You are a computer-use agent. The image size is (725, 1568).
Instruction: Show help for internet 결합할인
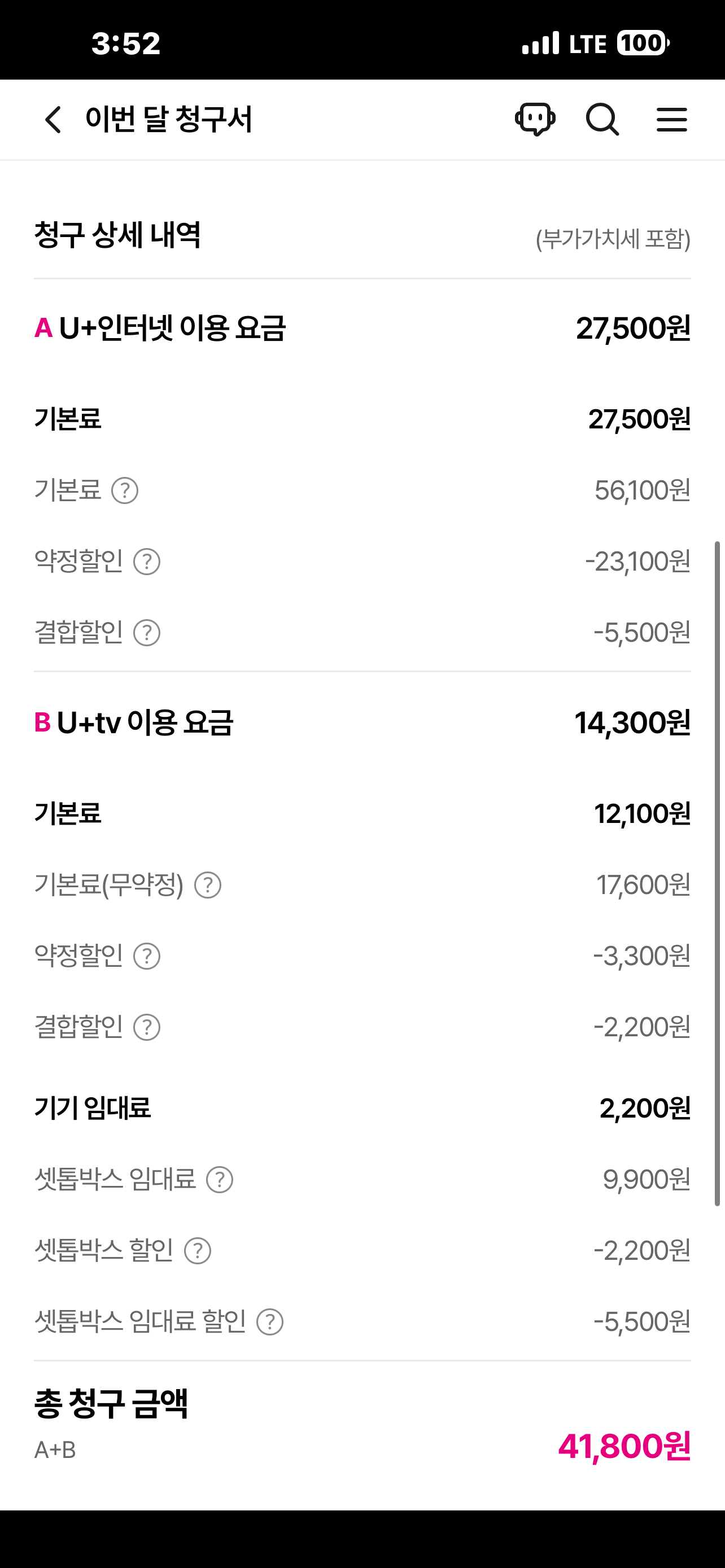(147, 633)
